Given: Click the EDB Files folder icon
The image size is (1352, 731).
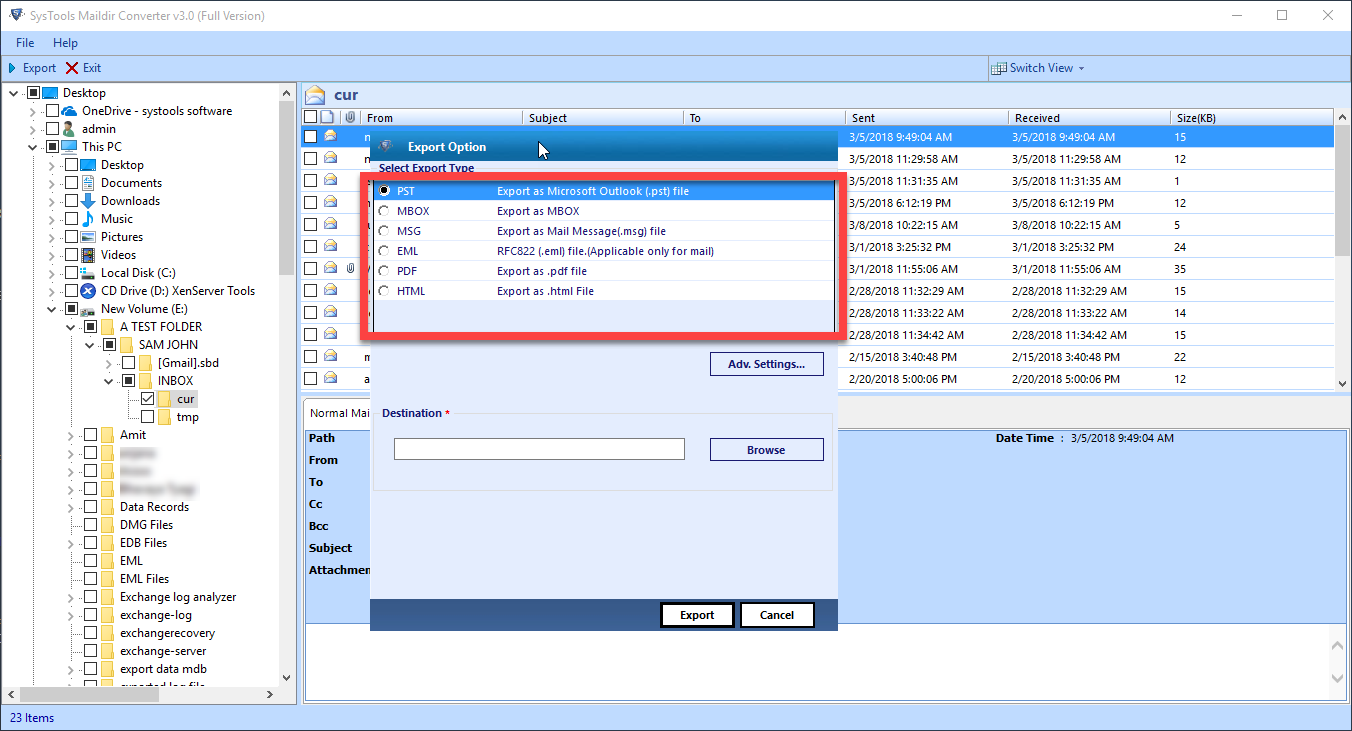Looking at the screenshot, I should coord(107,543).
